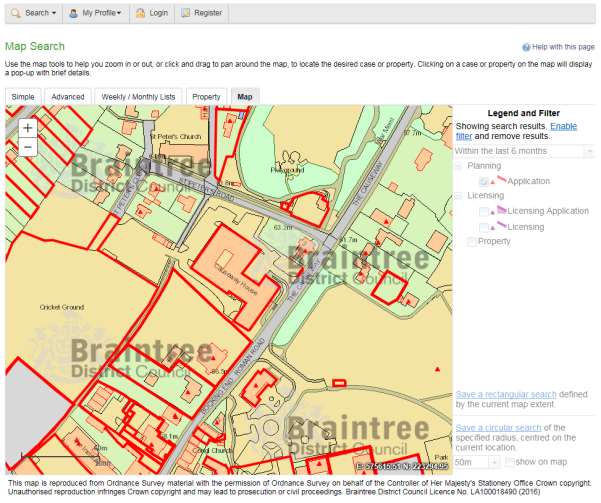
Task: Click 'Save a circular search' link
Action: [x=498, y=427]
